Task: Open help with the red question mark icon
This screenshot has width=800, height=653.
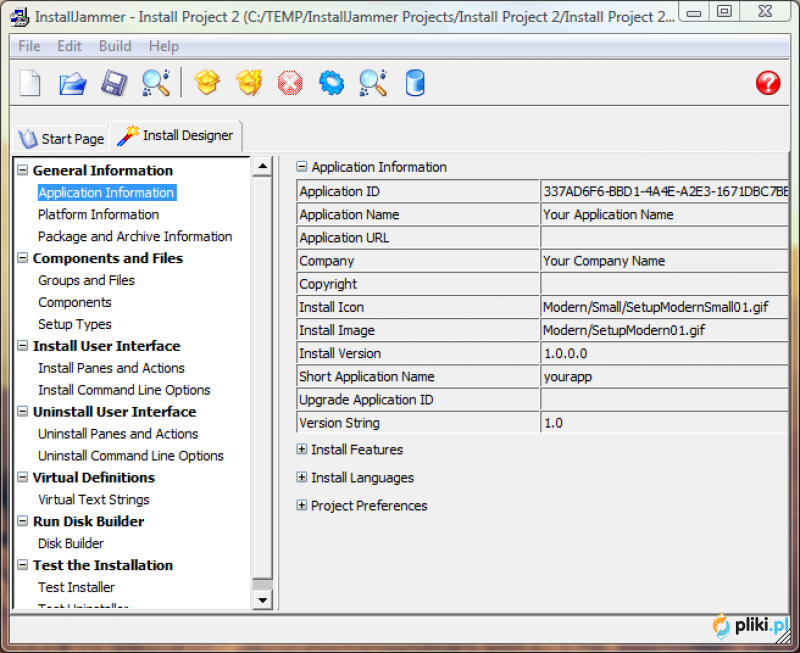Action: [768, 83]
